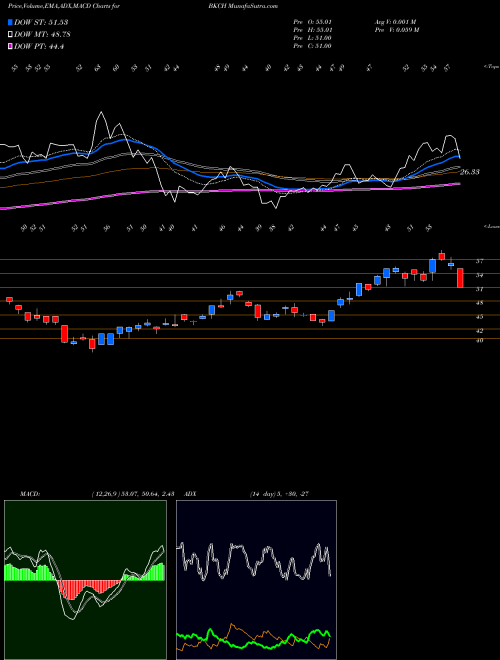The height and width of the screenshot is (660, 500).
Task: Click inside the dark blue ADX chart
Action: [x=256, y=580]
